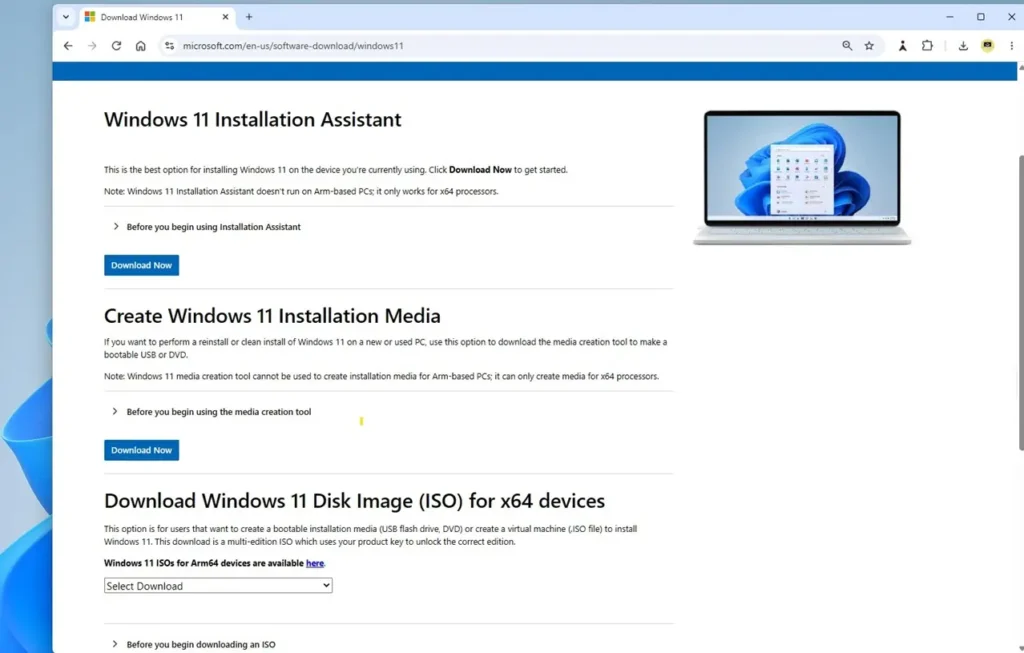This screenshot has width=1024, height=653.
Task: Open a new browser tab
Action: 249,17
